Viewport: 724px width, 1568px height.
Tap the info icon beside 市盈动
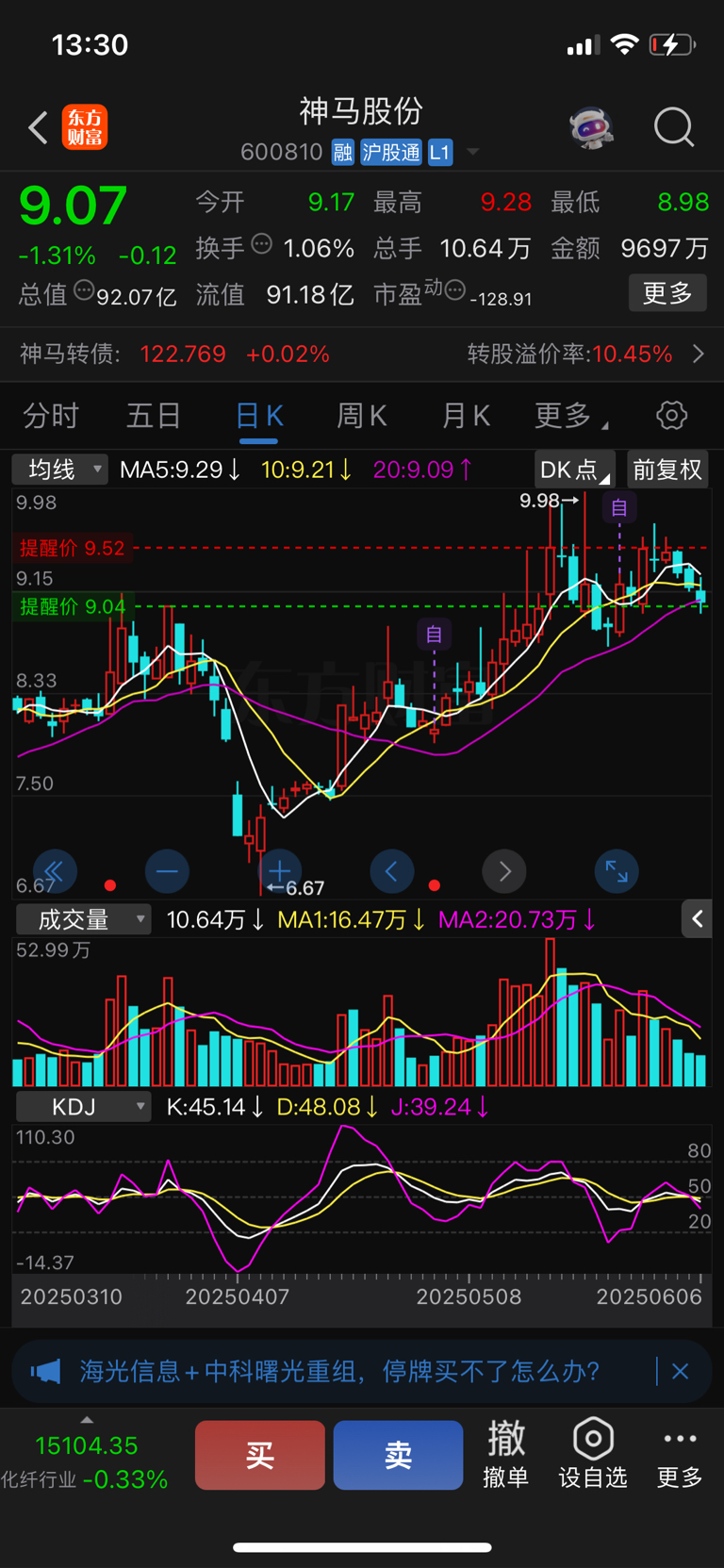(x=454, y=290)
